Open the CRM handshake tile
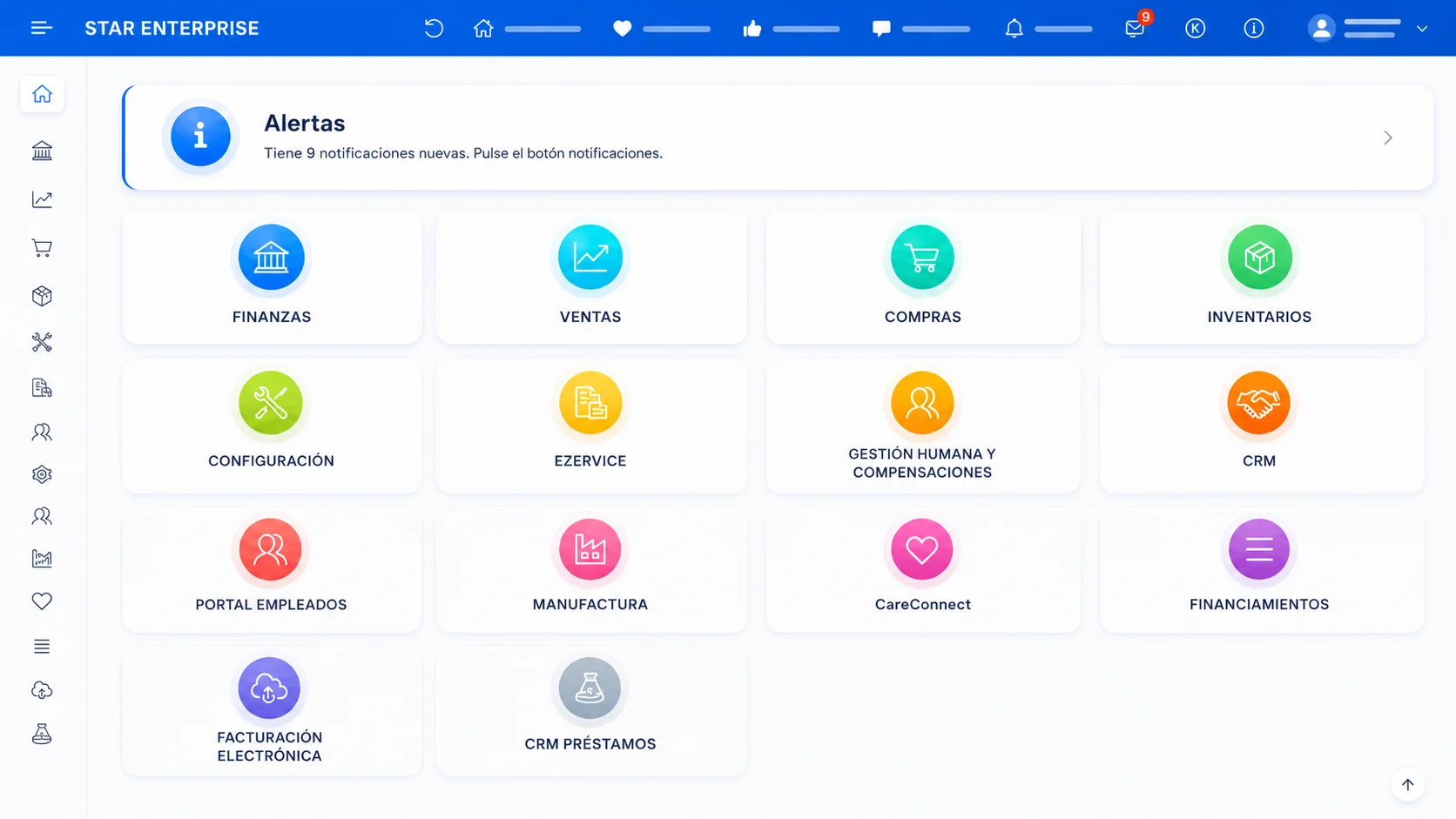The height and width of the screenshot is (819, 1456). tap(1261, 425)
